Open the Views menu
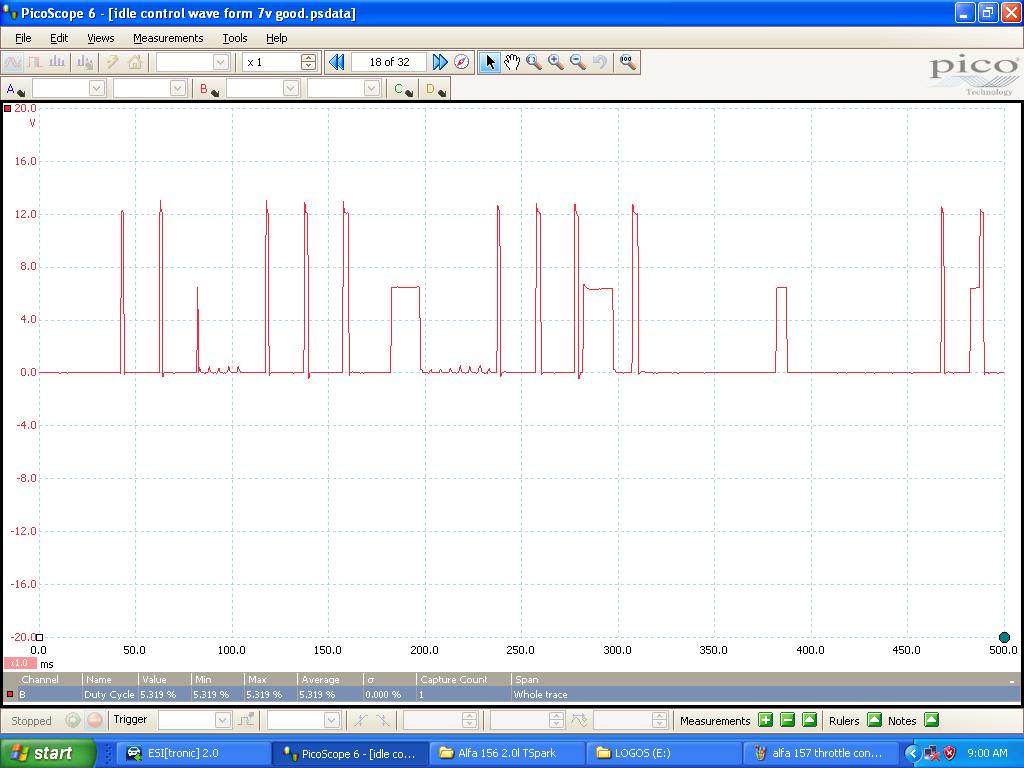The width and height of the screenshot is (1024, 768). click(x=101, y=38)
